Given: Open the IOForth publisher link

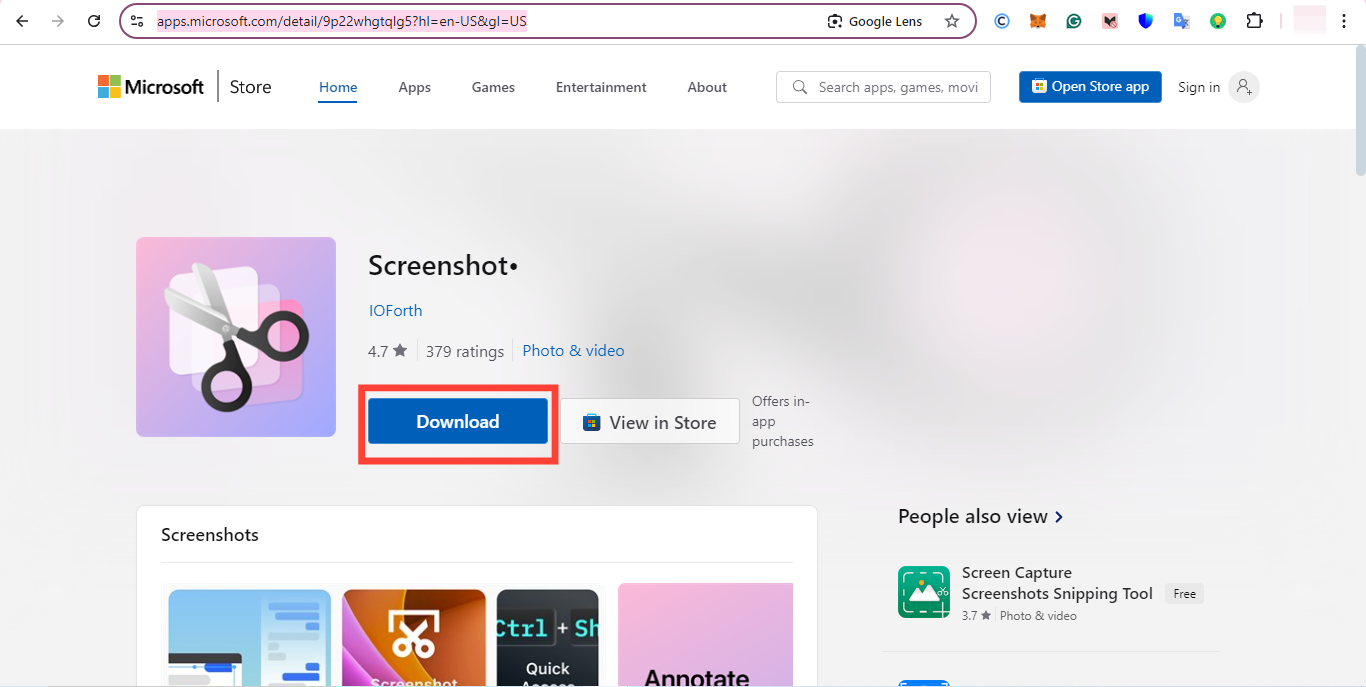Looking at the screenshot, I should click(x=395, y=310).
